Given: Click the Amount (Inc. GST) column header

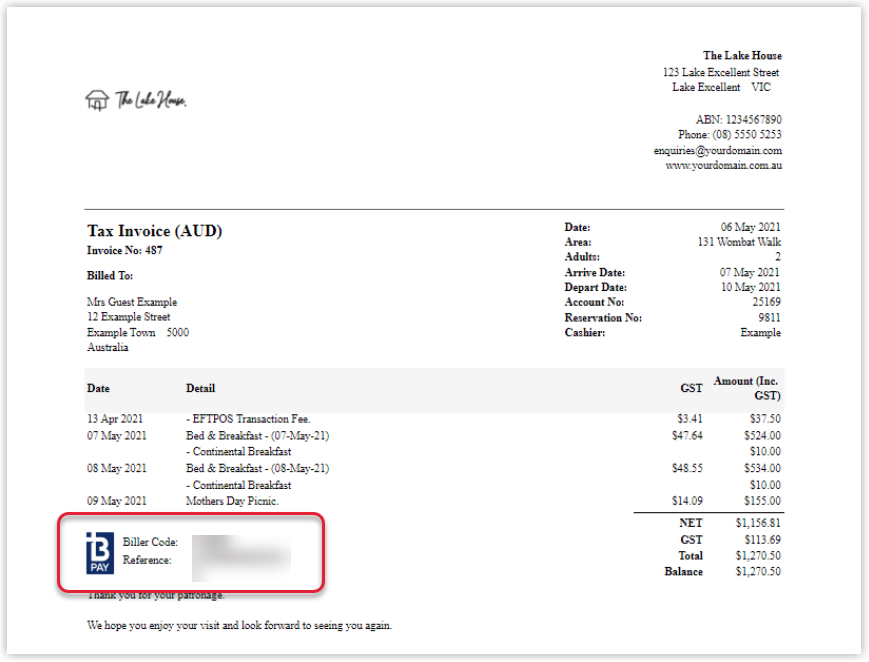Looking at the screenshot, I should click(746, 388).
